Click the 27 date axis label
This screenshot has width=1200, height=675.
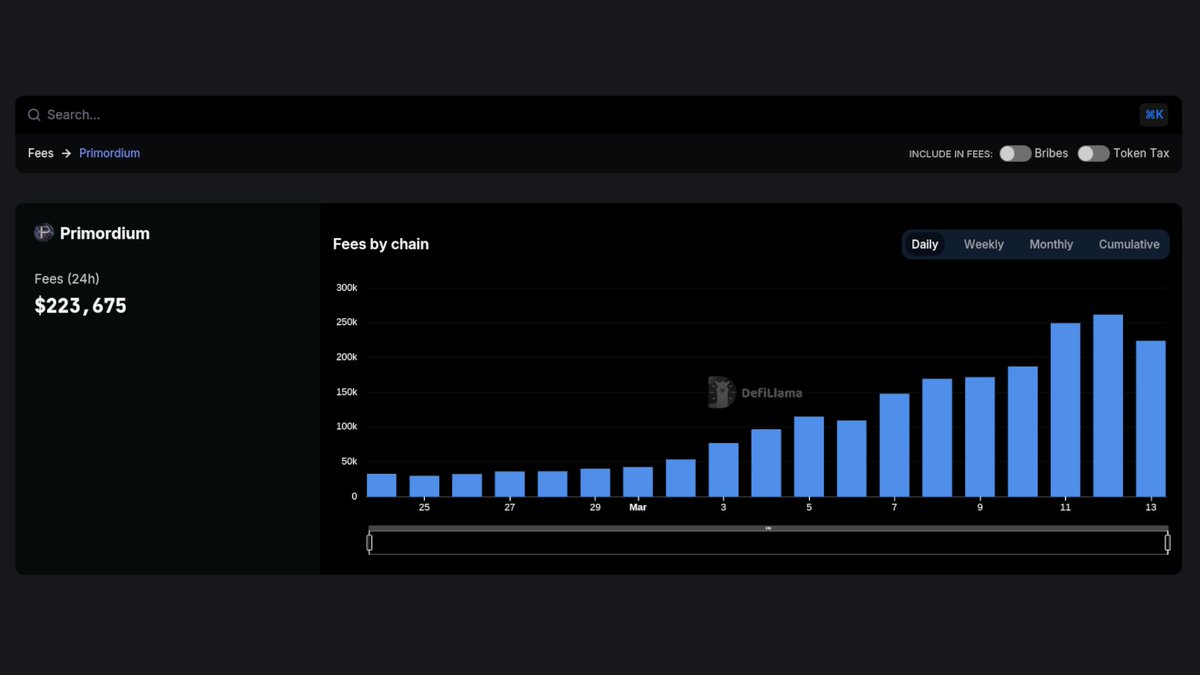[x=510, y=508]
